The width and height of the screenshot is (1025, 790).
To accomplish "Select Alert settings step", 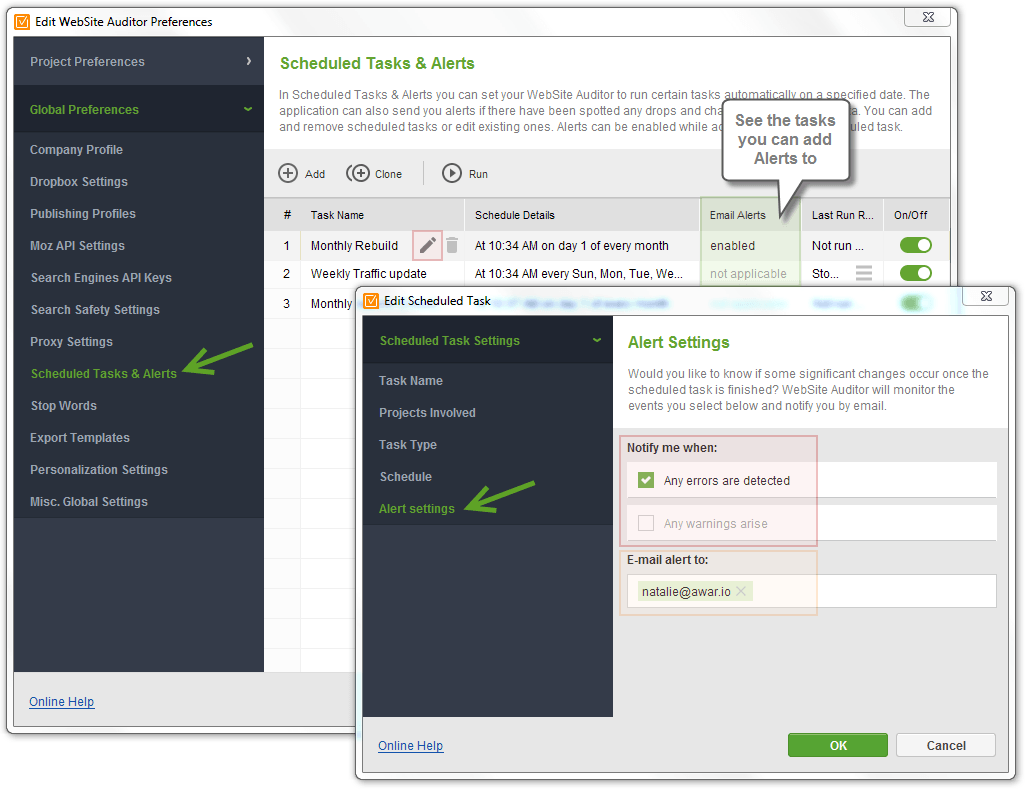I will [417, 508].
